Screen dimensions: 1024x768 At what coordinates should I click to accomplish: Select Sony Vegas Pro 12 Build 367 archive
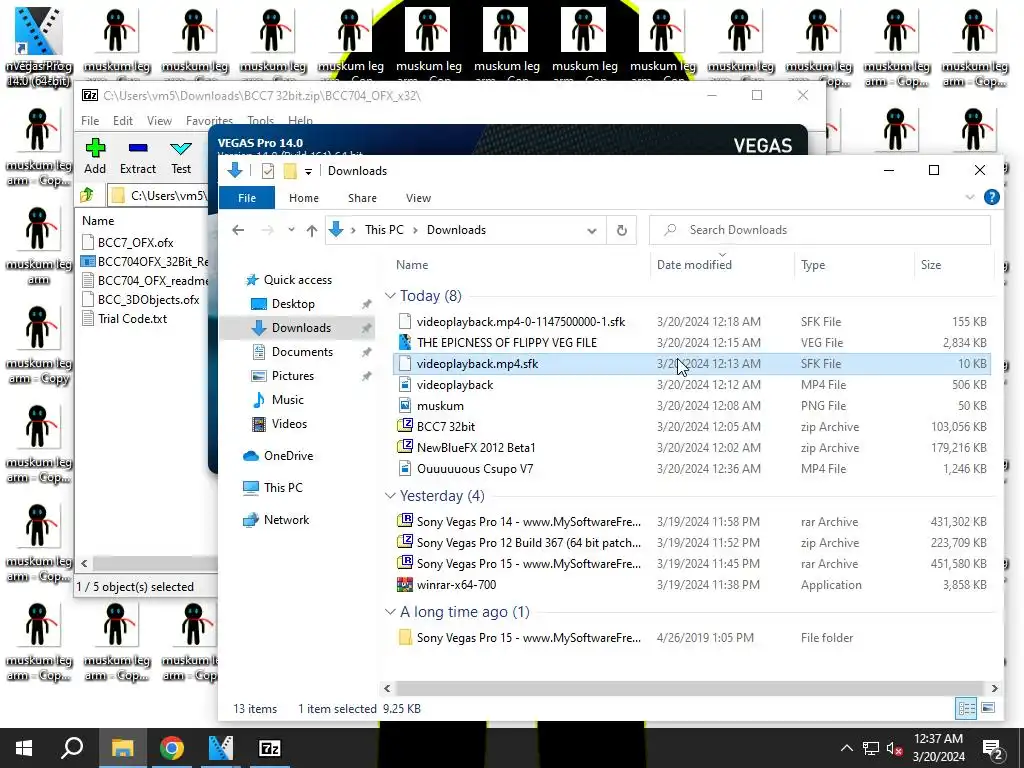pyautogui.click(x=692, y=543)
